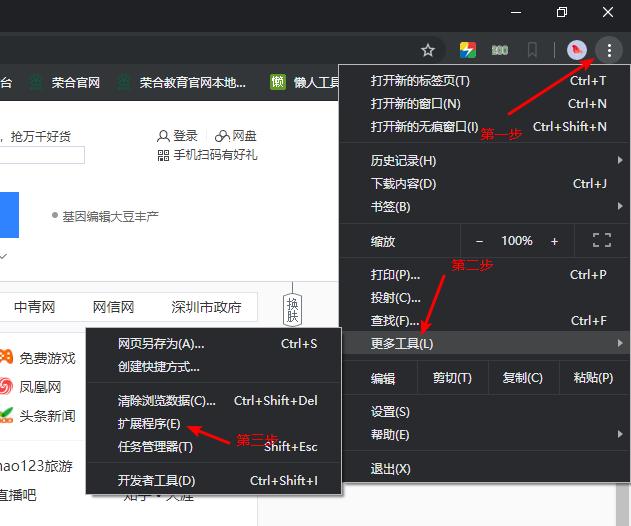Choose 打印(P)... menu item

[x=485, y=275]
